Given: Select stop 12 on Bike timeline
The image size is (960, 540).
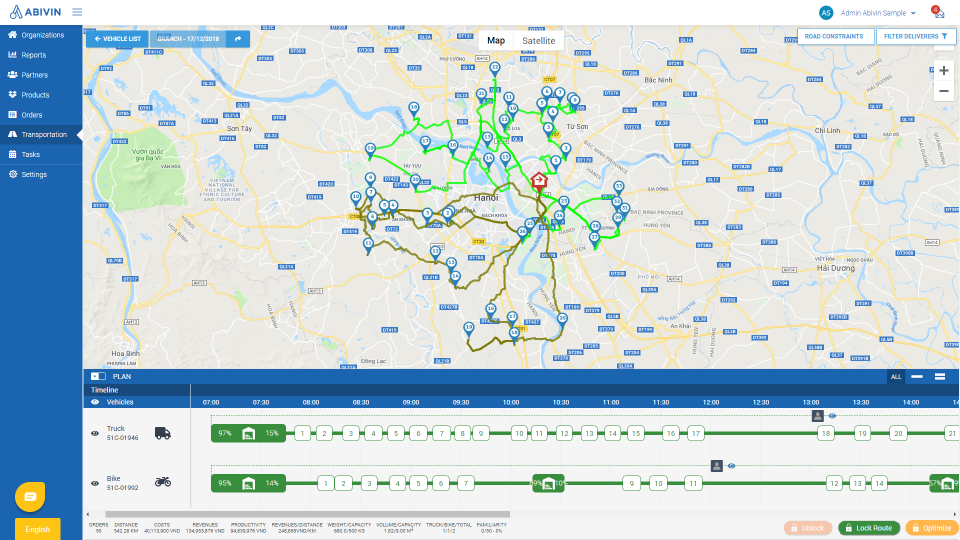Looking at the screenshot, I should [x=834, y=483].
